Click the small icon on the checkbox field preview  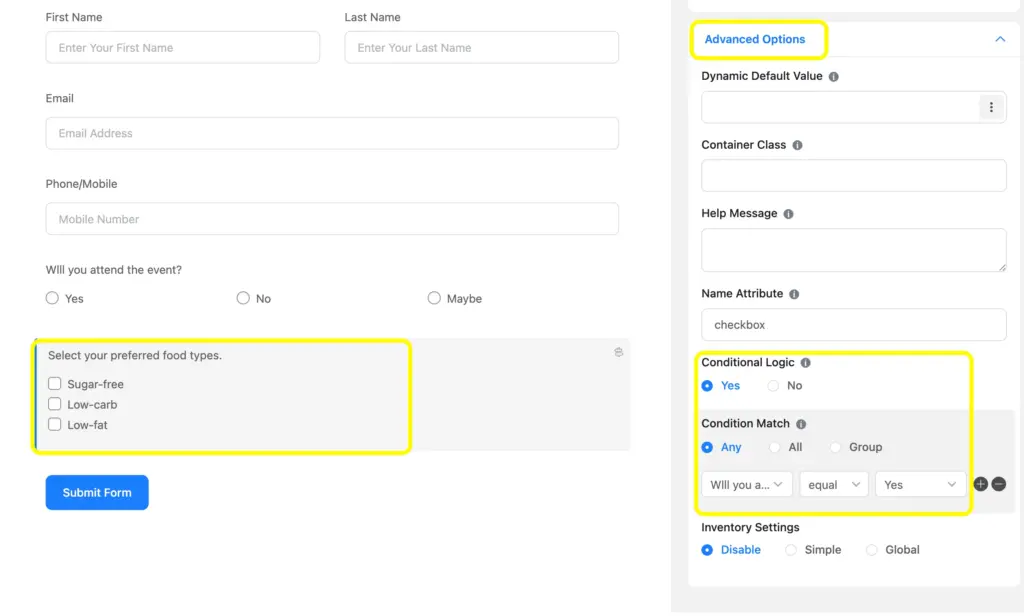click(x=618, y=352)
